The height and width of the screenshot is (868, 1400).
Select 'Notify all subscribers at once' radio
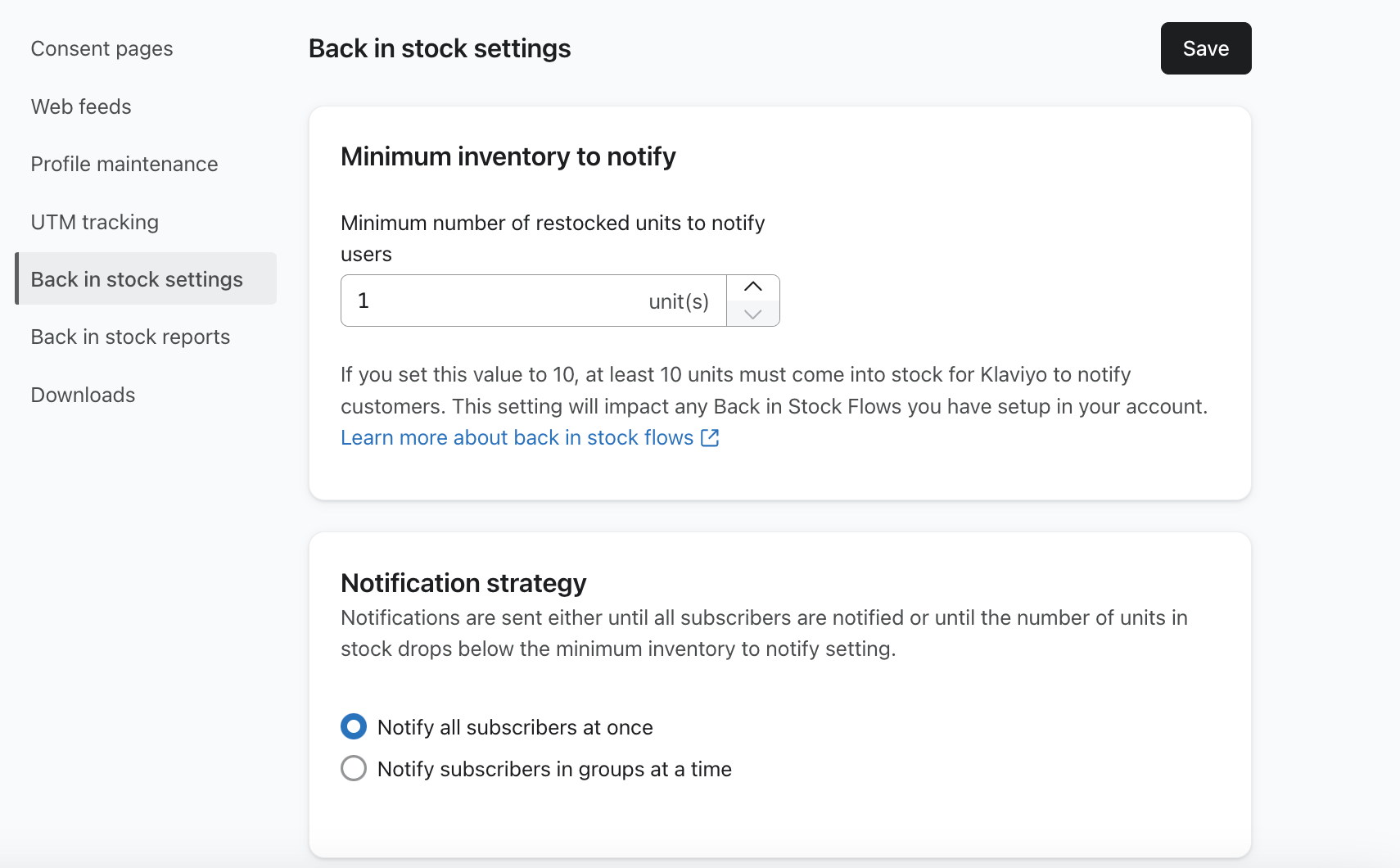(354, 726)
